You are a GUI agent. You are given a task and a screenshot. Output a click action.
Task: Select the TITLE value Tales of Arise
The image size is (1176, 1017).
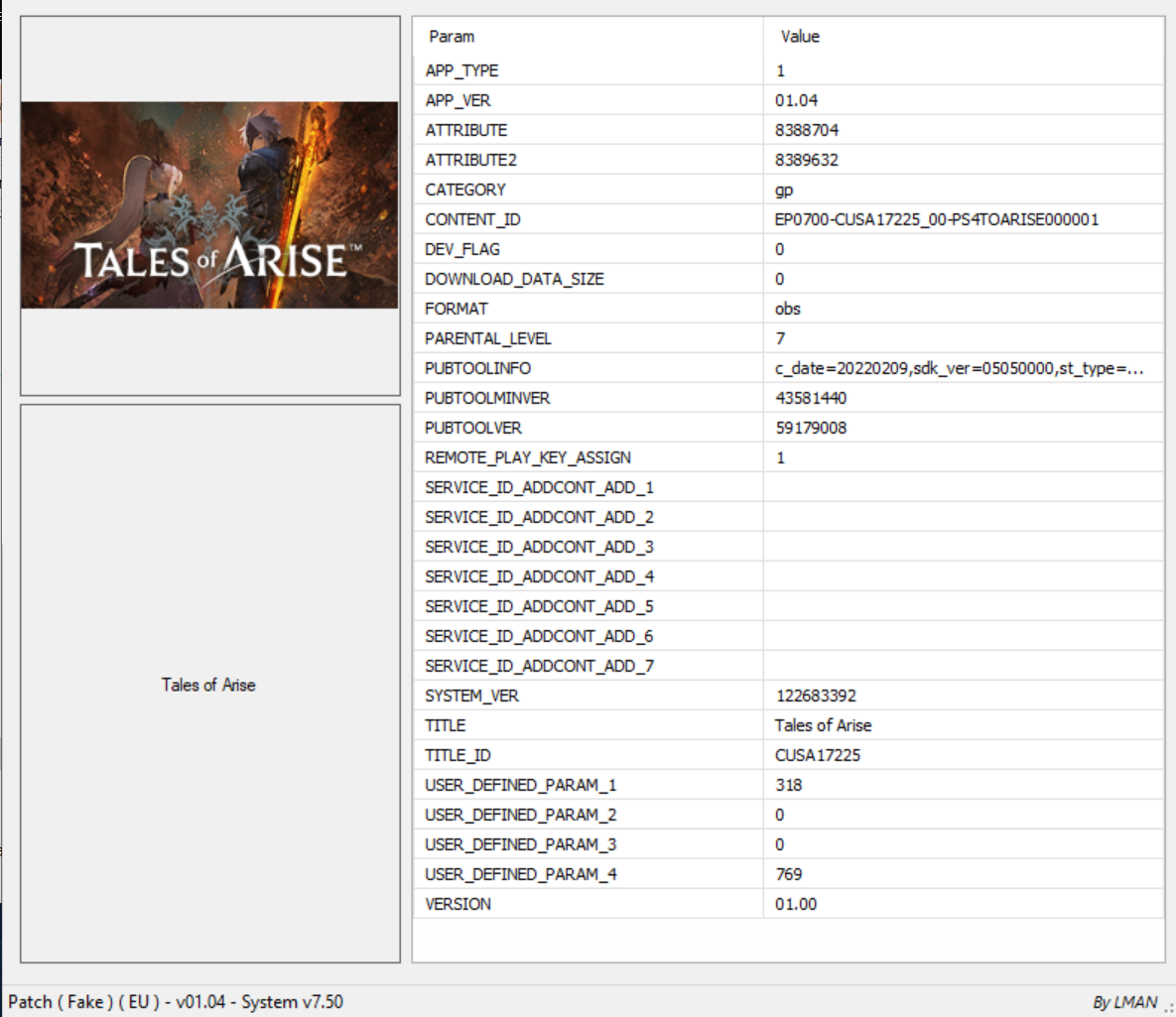coord(824,725)
